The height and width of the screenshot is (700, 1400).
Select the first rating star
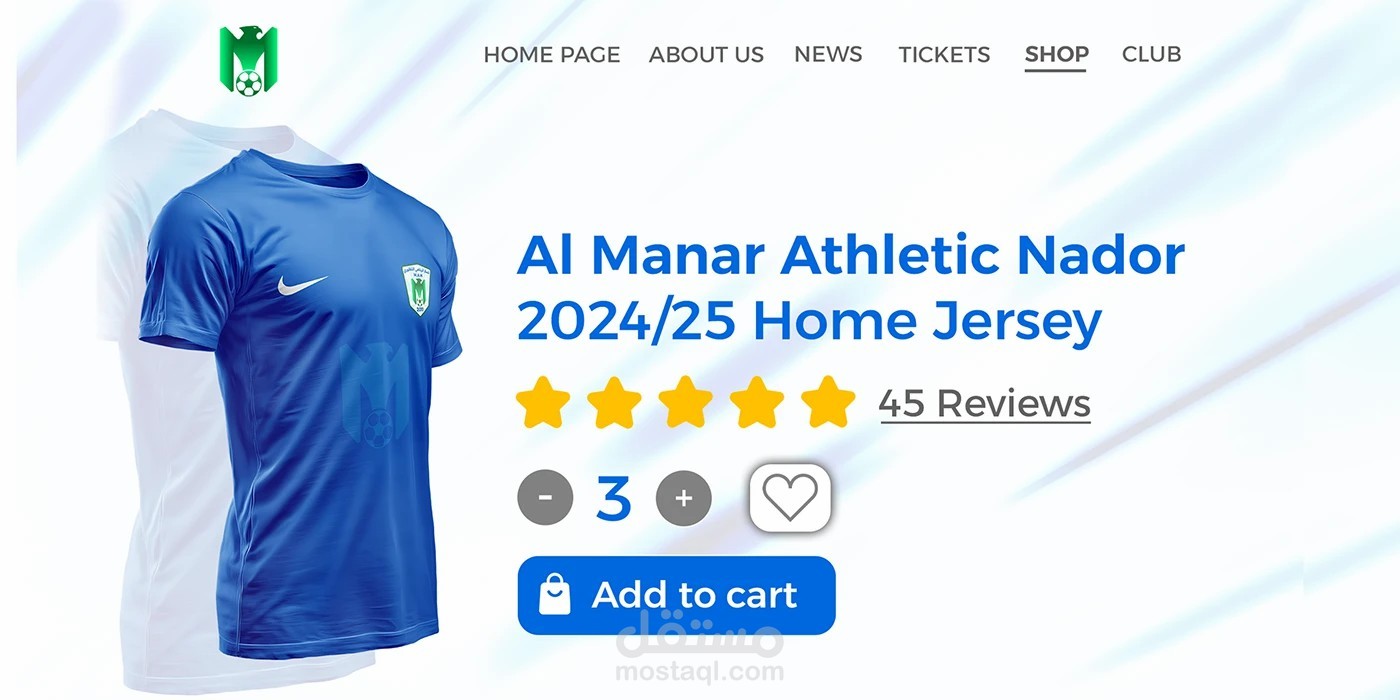click(x=543, y=402)
